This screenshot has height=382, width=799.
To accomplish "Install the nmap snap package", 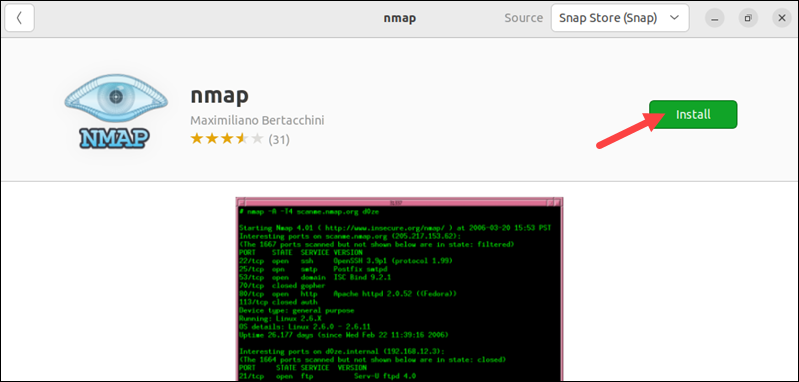I will coord(693,115).
